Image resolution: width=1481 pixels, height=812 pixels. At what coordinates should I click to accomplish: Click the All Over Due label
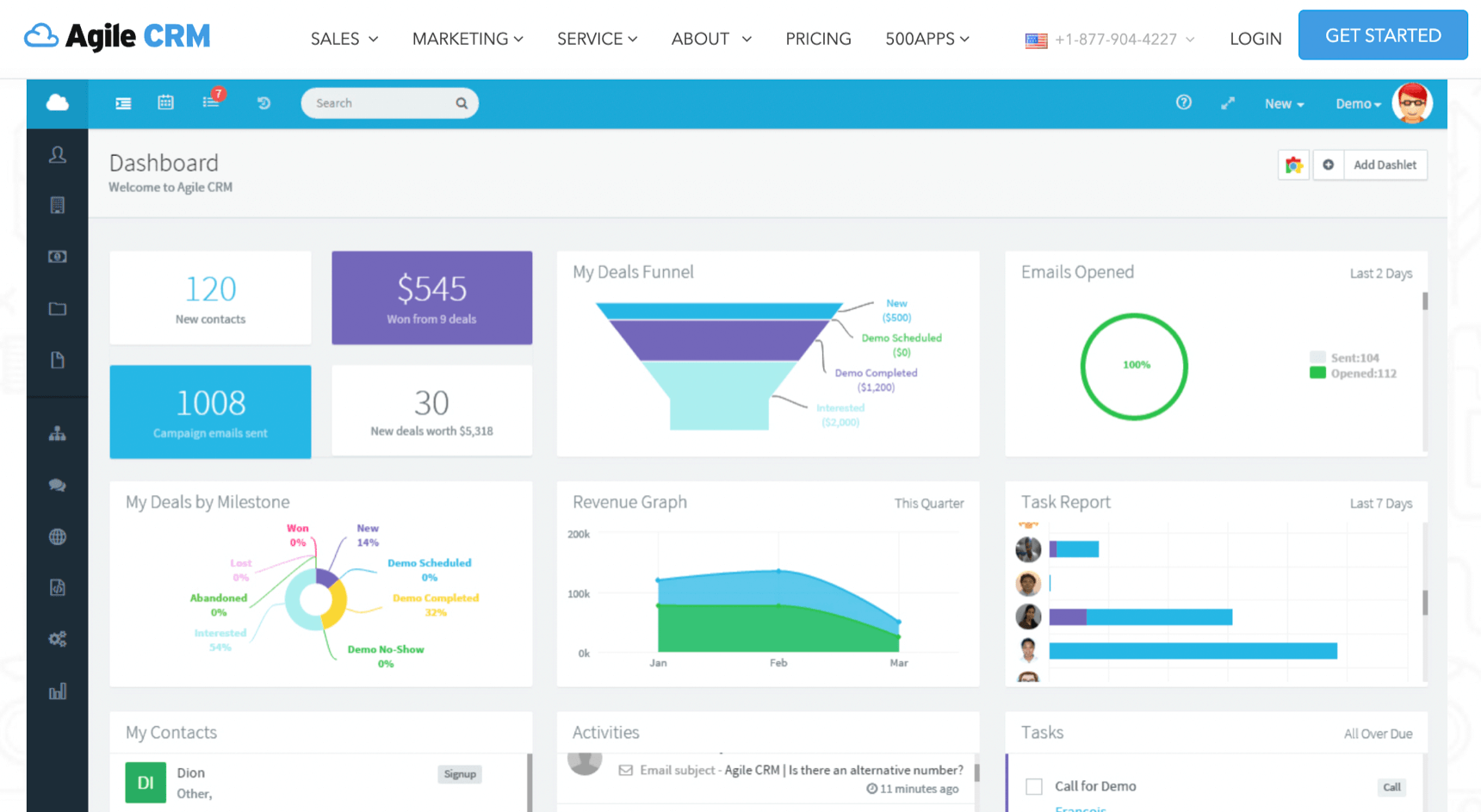pyautogui.click(x=1378, y=734)
